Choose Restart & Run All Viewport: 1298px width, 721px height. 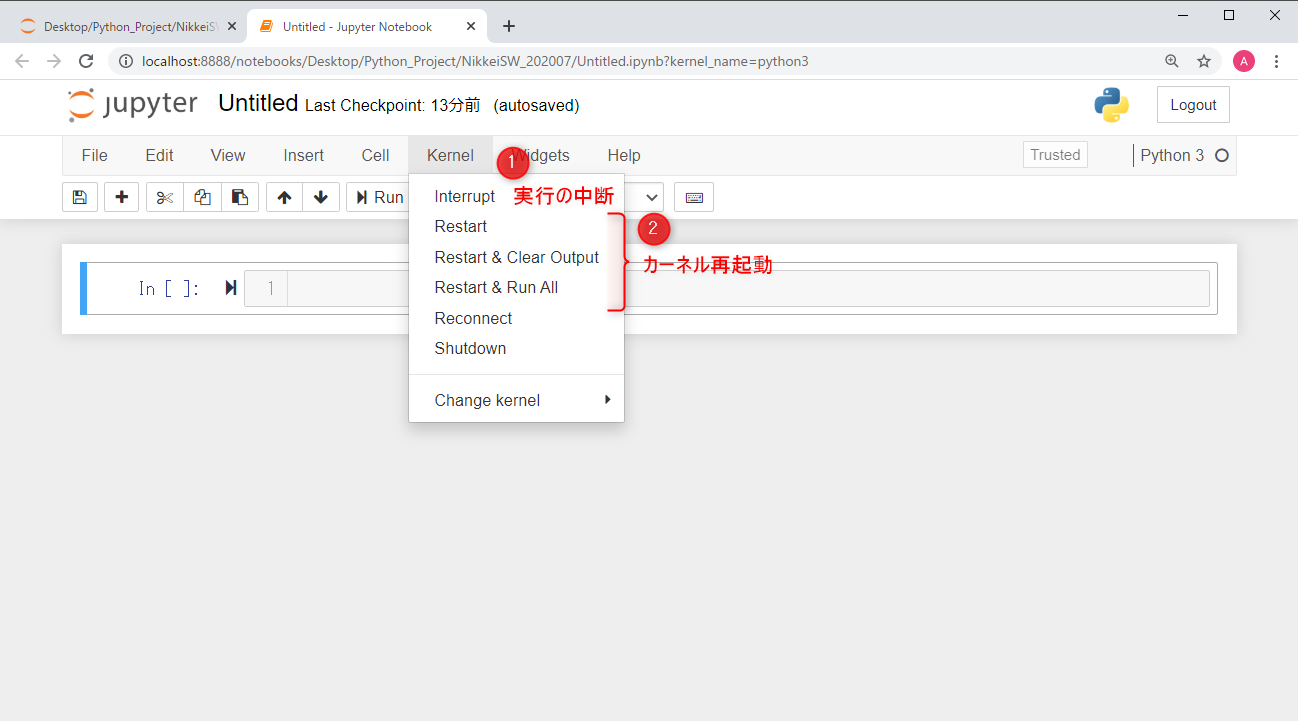click(x=516, y=288)
